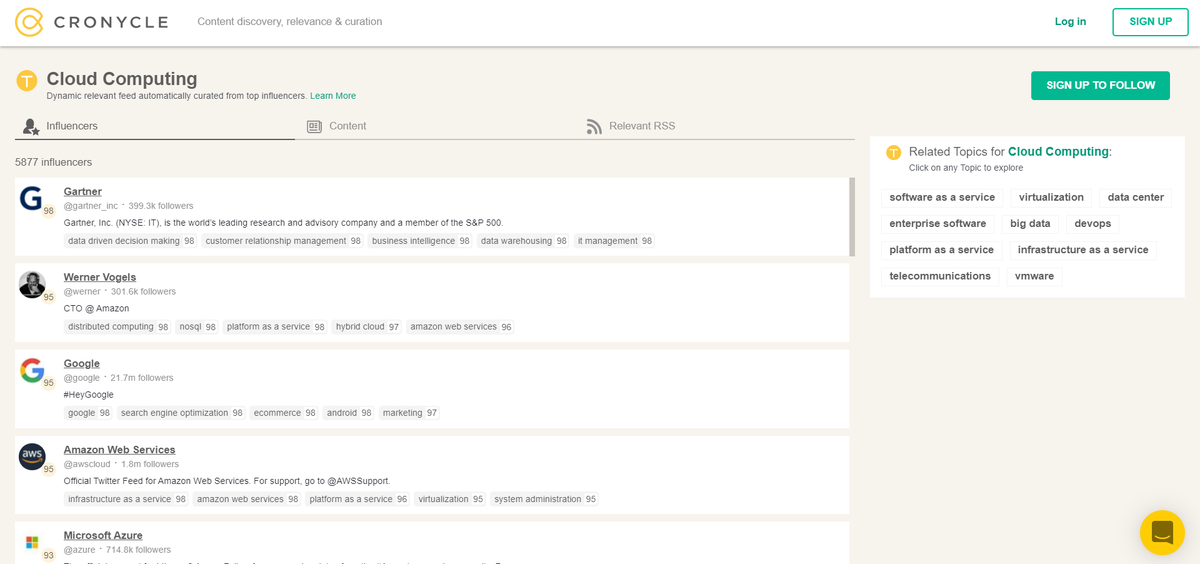Click the Log in link
Screen dimensions: 1200x564
coord(1070,22)
